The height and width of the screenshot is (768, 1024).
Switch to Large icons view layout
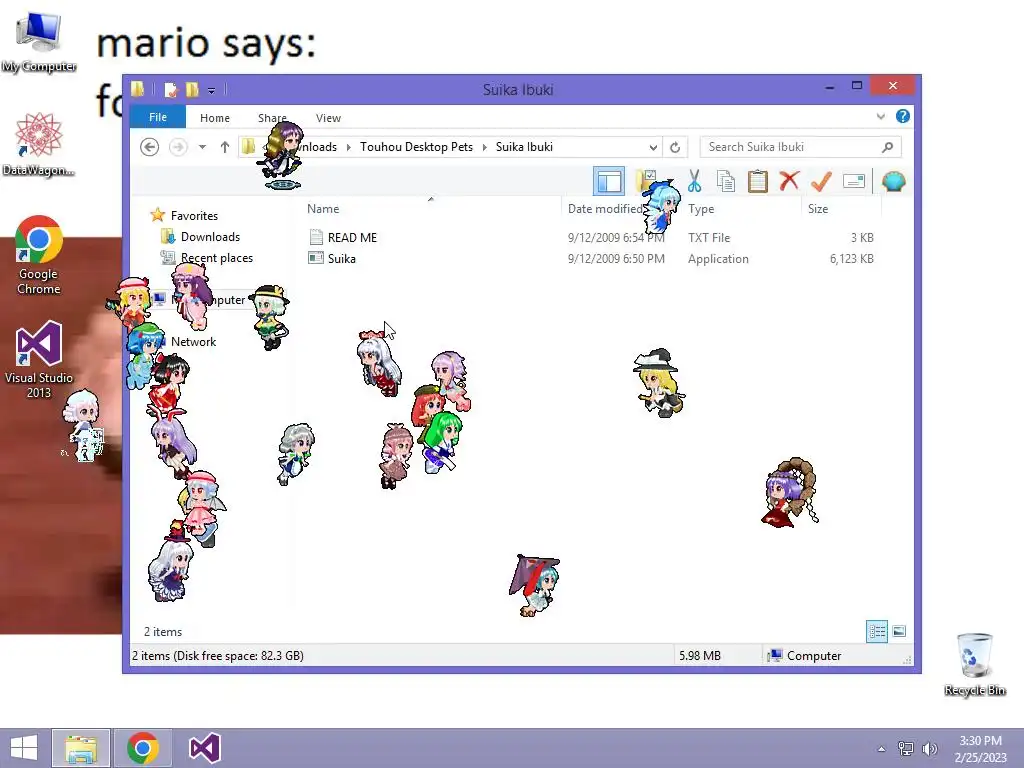pos(899,631)
